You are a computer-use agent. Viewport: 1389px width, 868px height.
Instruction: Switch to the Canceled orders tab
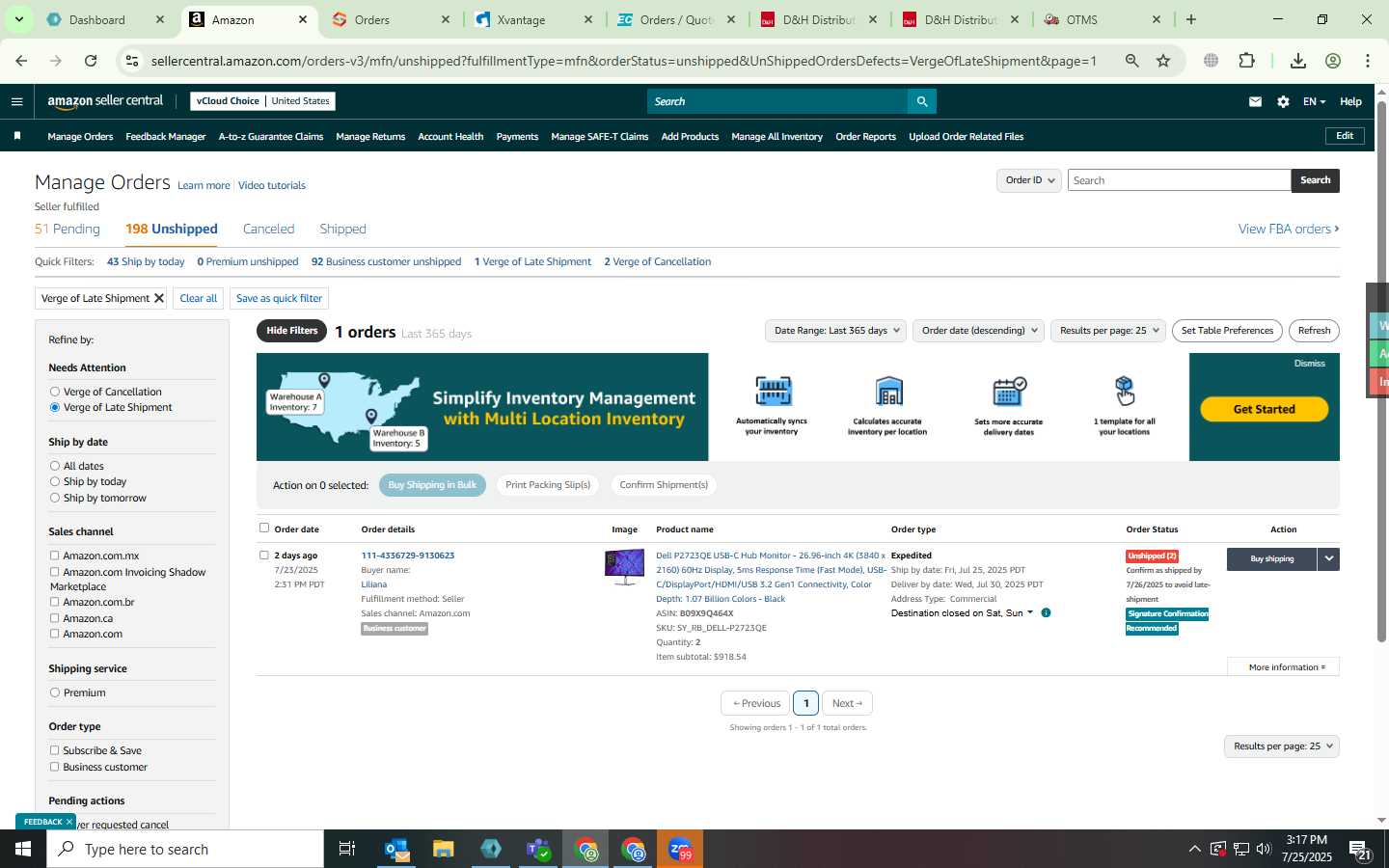(x=268, y=229)
